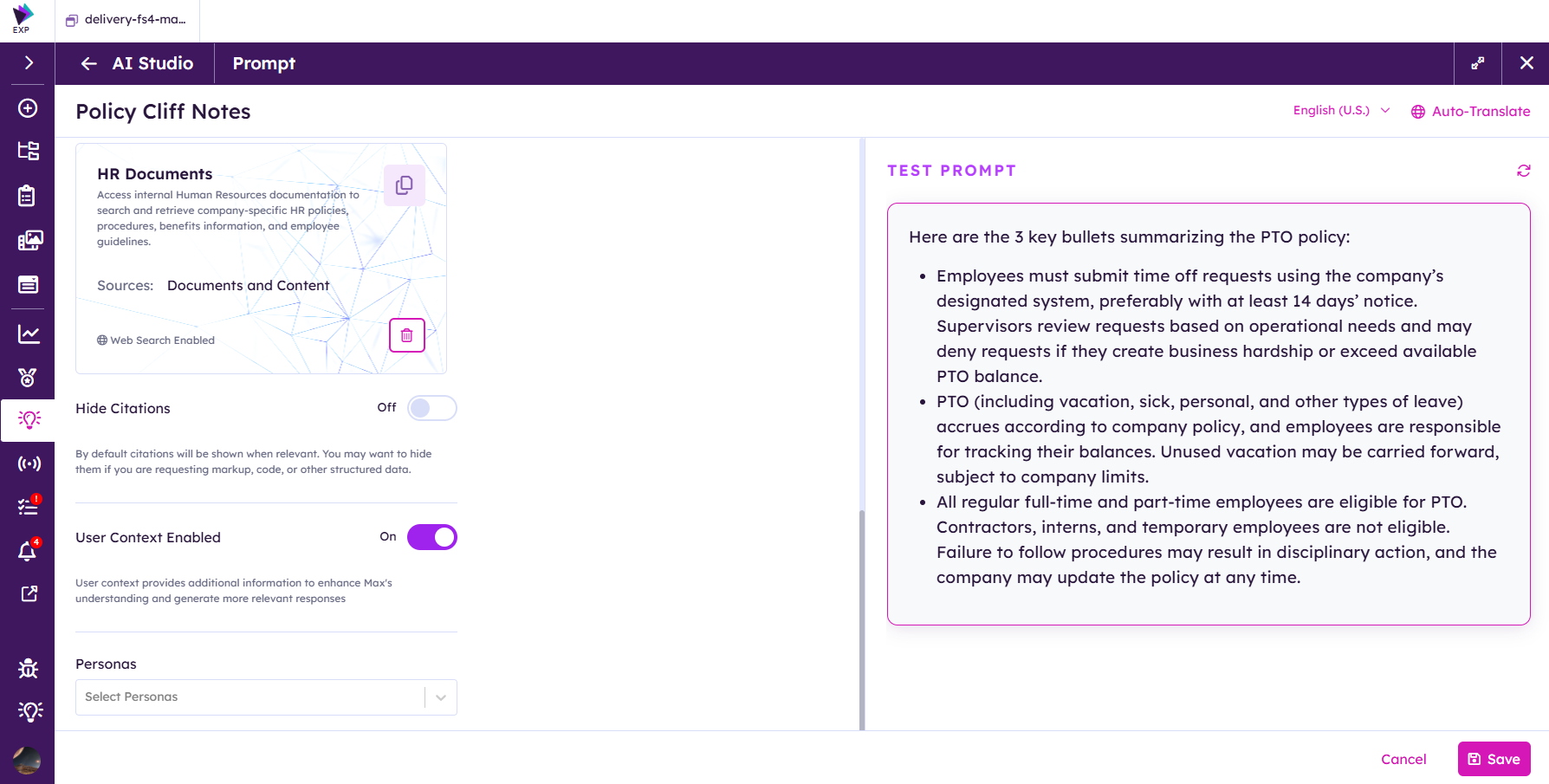This screenshot has height=784, width=1549.
Task: Click the lightbulb AI Studio sidebar icon
Action: (x=29, y=420)
